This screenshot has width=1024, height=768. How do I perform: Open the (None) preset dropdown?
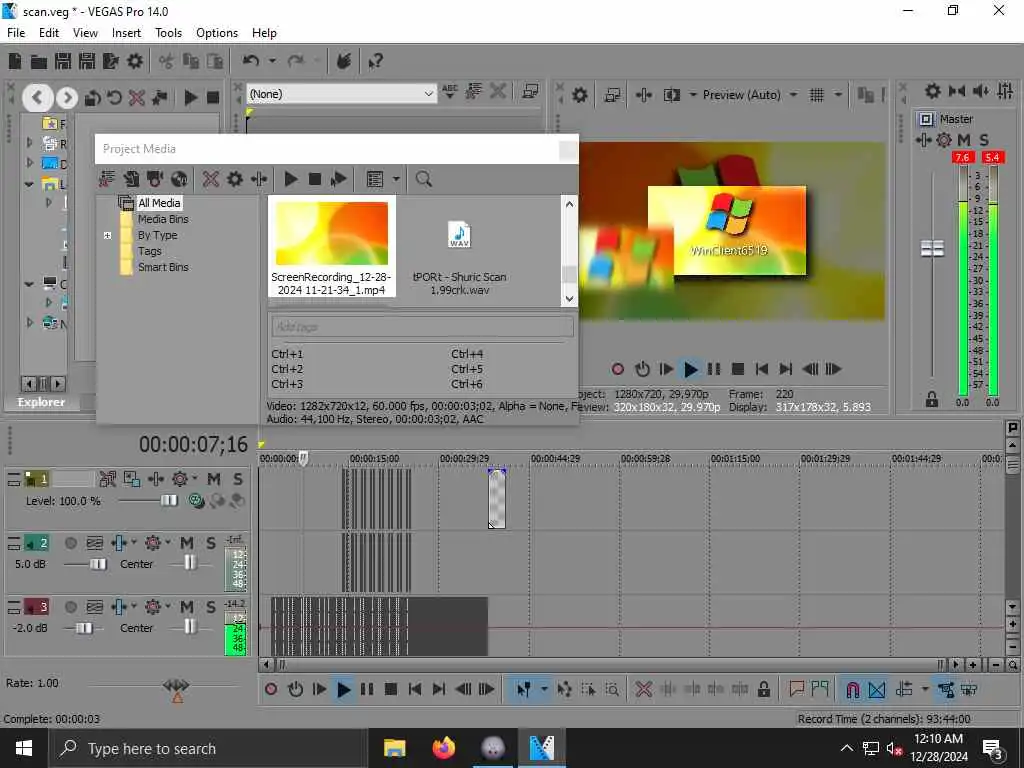tap(428, 94)
